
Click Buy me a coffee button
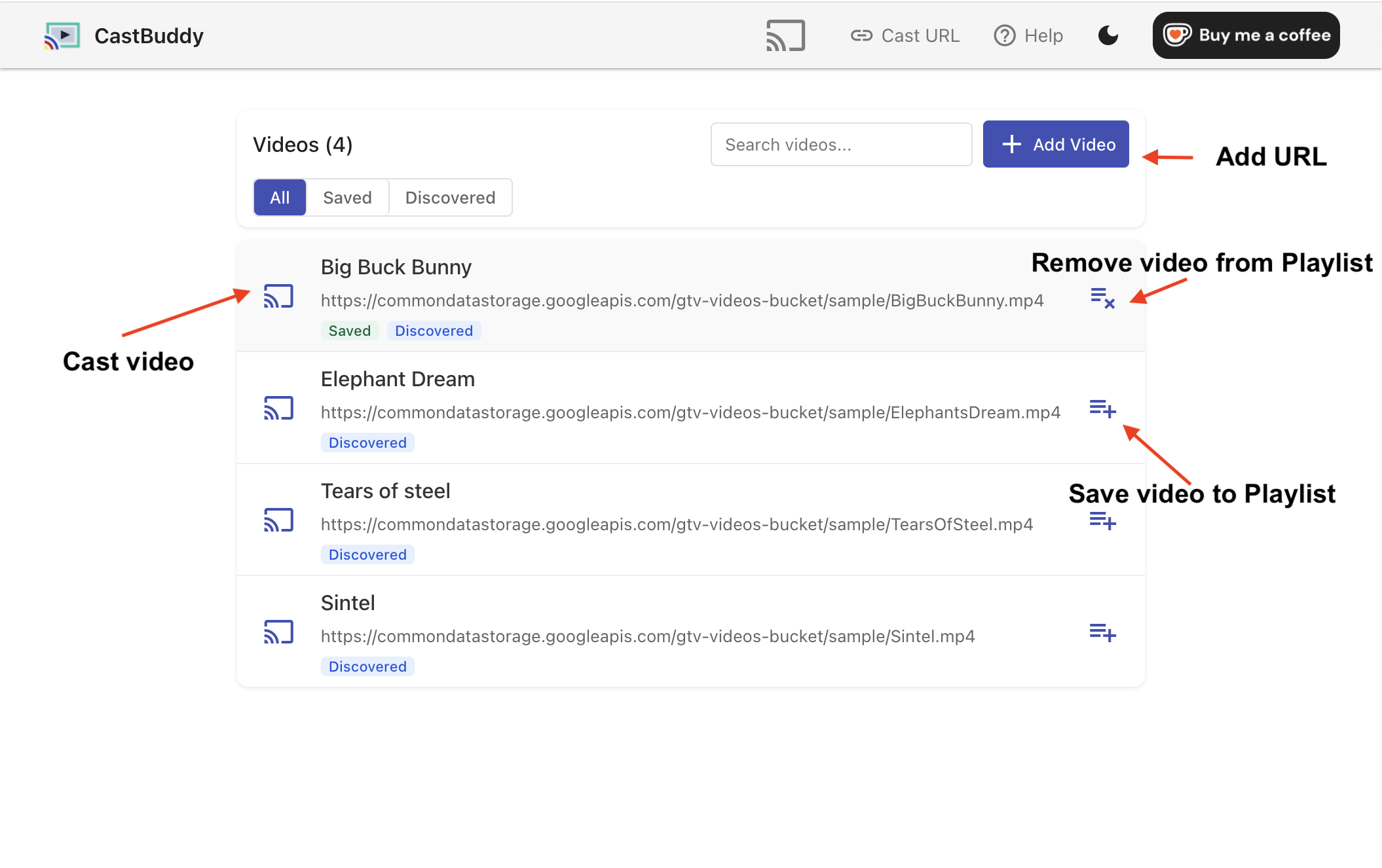[1246, 35]
